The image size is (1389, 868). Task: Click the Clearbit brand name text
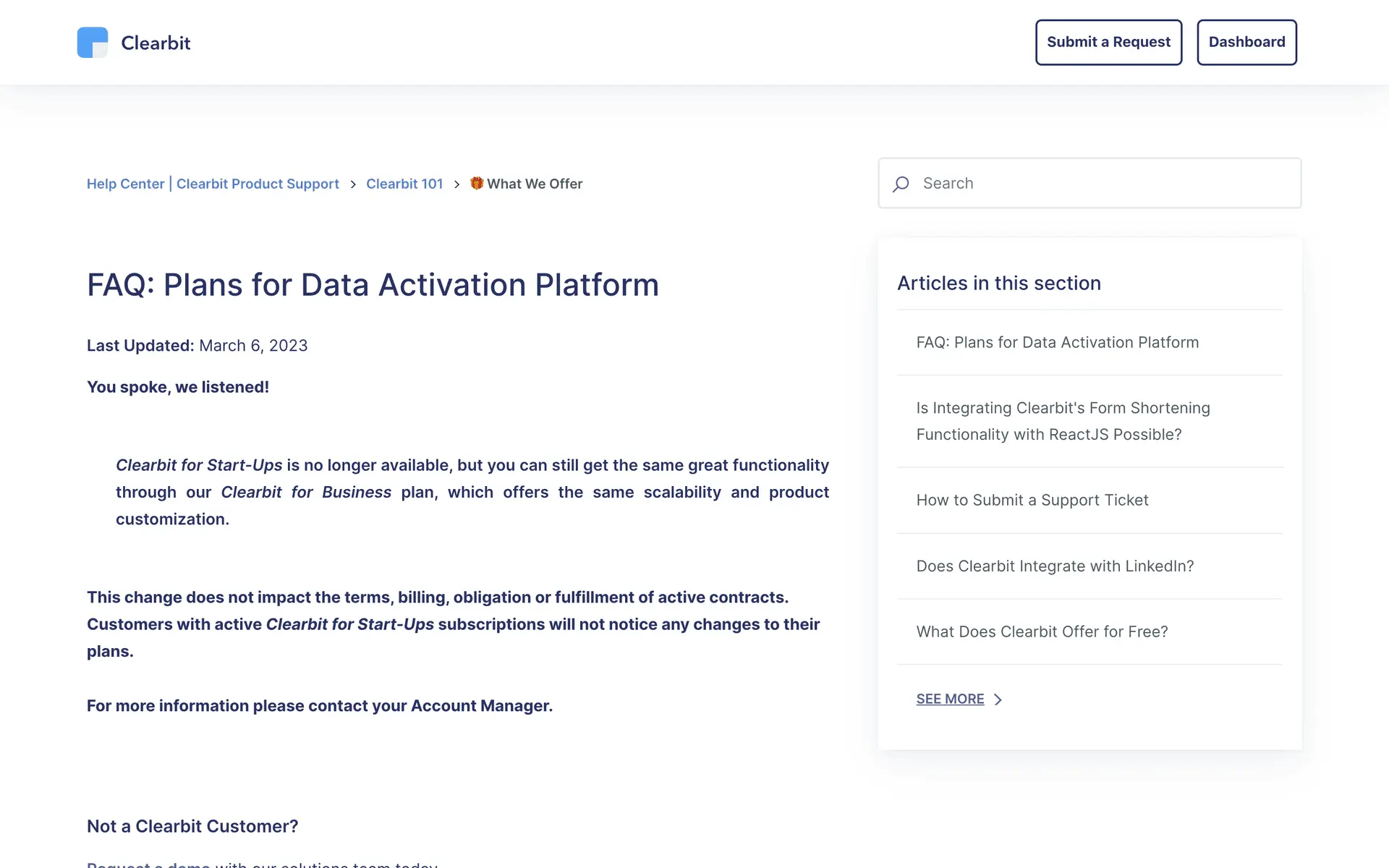point(156,43)
